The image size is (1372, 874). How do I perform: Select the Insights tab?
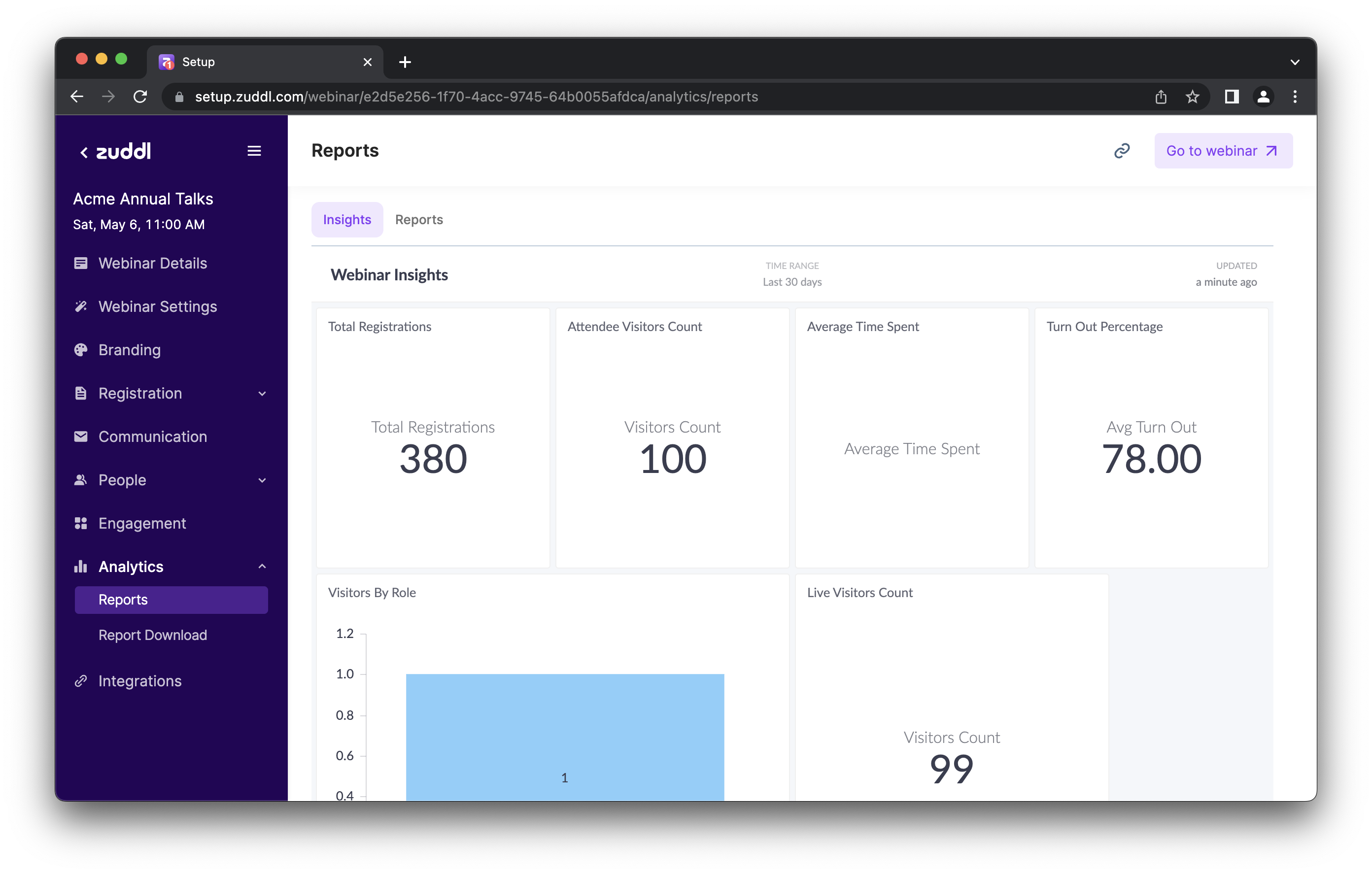point(347,219)
